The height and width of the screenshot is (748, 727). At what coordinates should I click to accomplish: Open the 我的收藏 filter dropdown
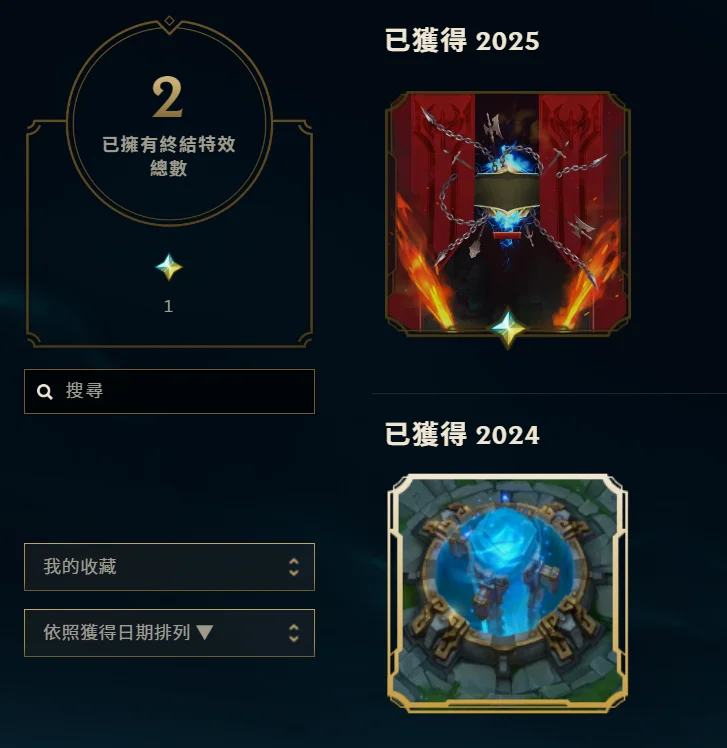169,567
